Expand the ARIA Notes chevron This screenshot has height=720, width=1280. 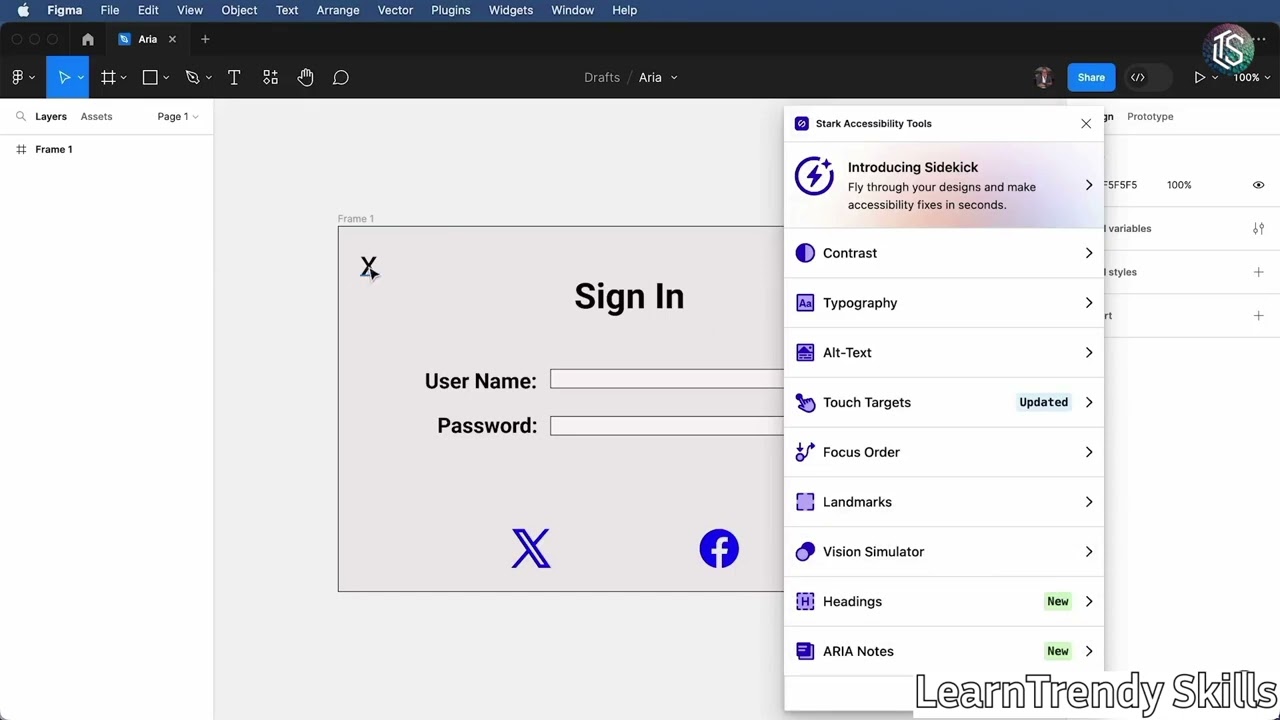[1089, 651]
